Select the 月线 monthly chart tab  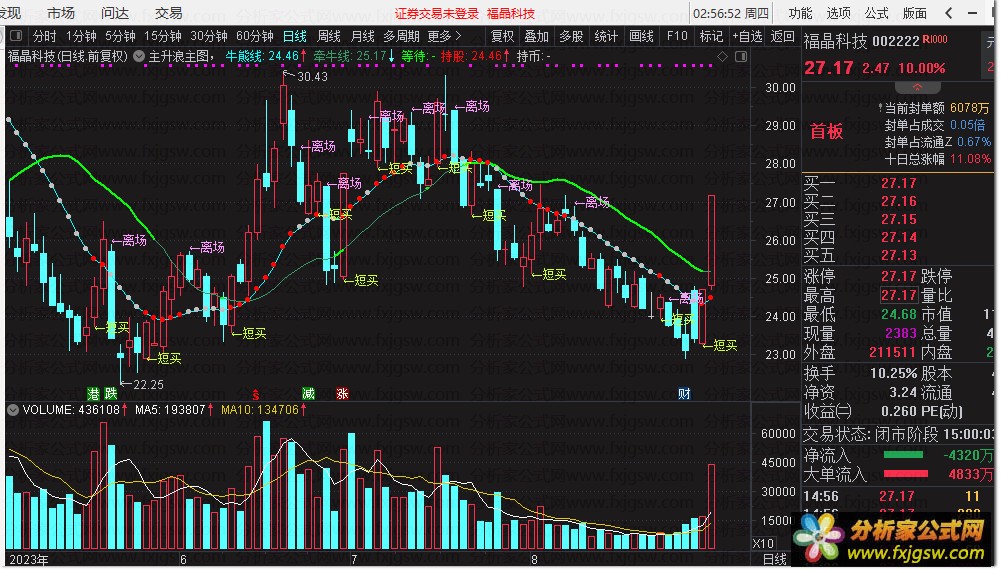pyautogui.click(x=363, y=36)
